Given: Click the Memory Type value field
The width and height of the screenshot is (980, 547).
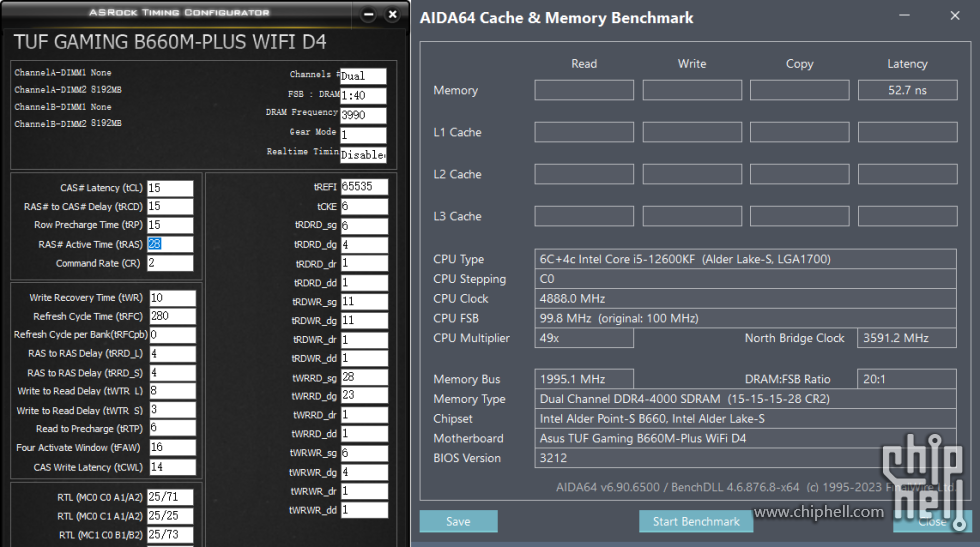Looking at the screenshot, I should click(745, 399).
